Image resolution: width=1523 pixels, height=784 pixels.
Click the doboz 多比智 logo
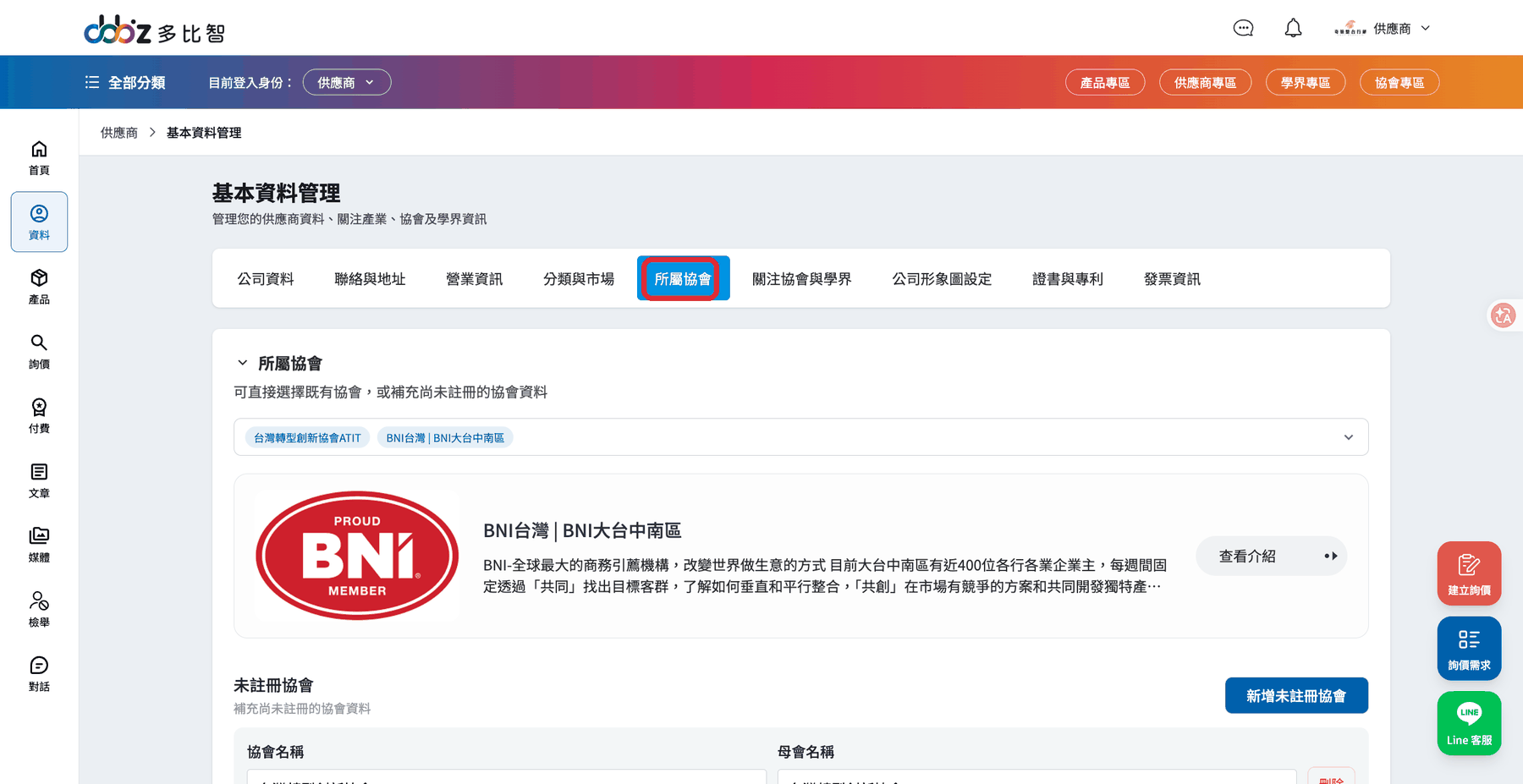(155, 30)
